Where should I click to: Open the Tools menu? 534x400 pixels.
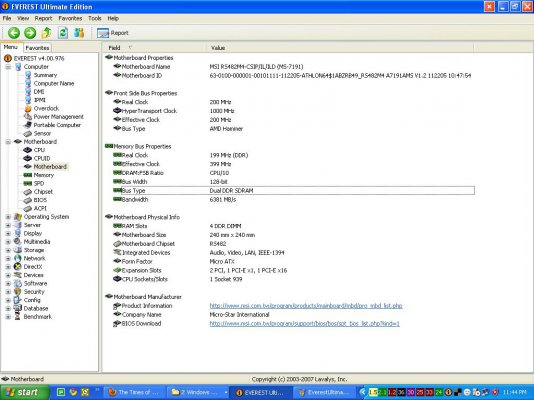pyautogui.click(x=95, y=18)
